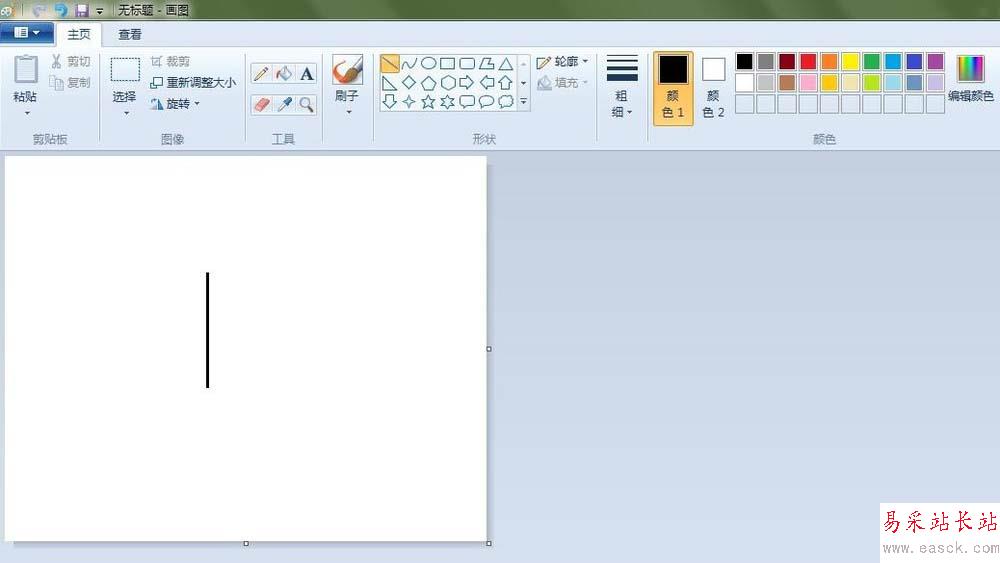Click the Paste clipboard icon
The width and height of the screenshot is (1000, 563).
tap(26, 69)
